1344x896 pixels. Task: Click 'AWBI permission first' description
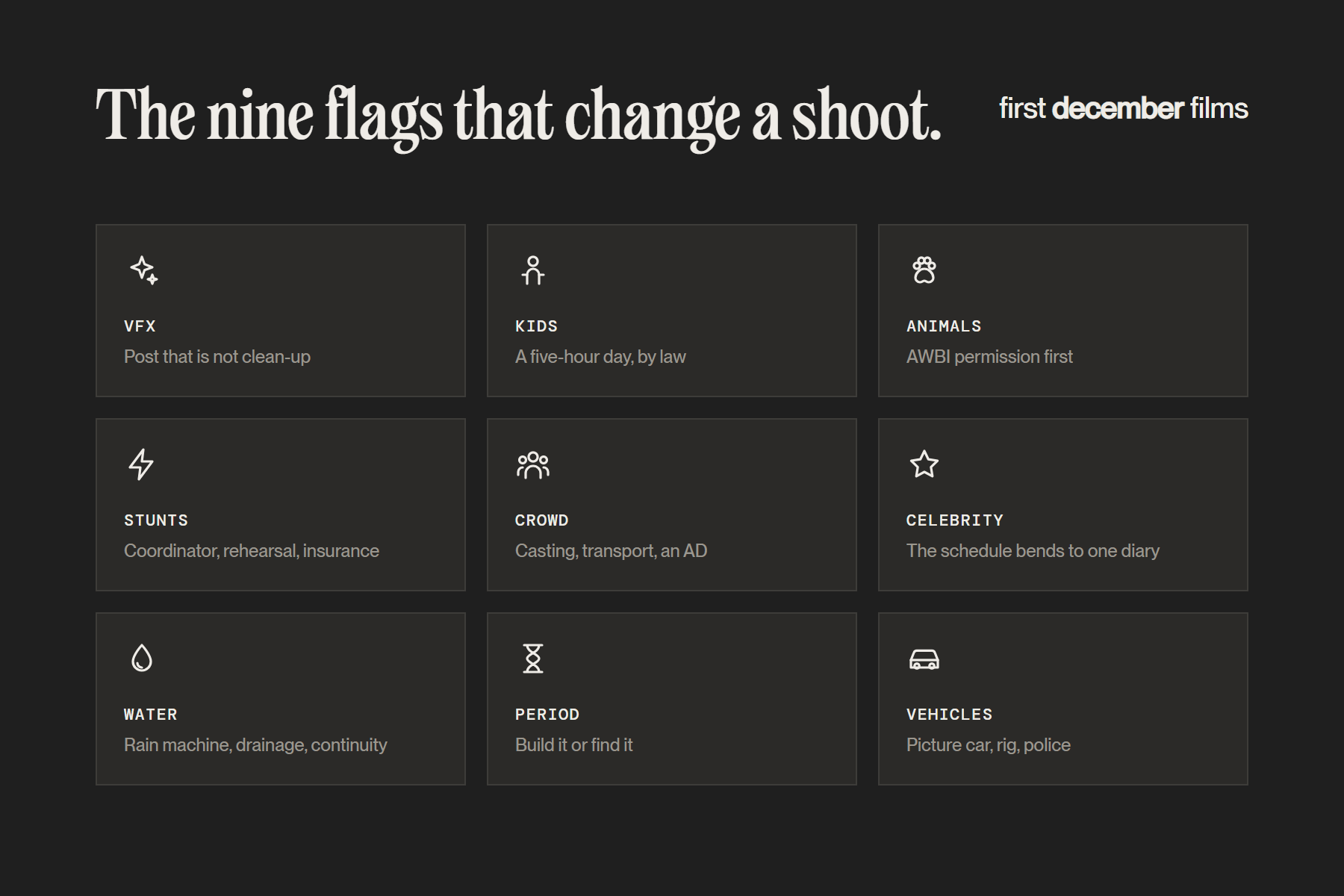click(x=989, y=357)
